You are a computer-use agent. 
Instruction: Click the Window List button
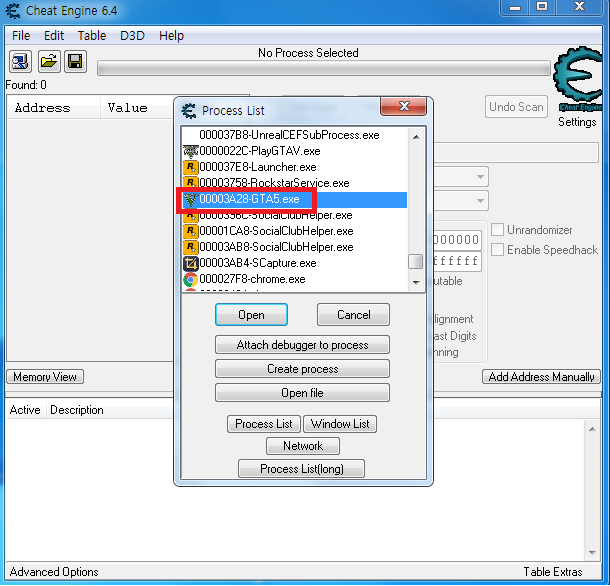[x=340, y=424]
